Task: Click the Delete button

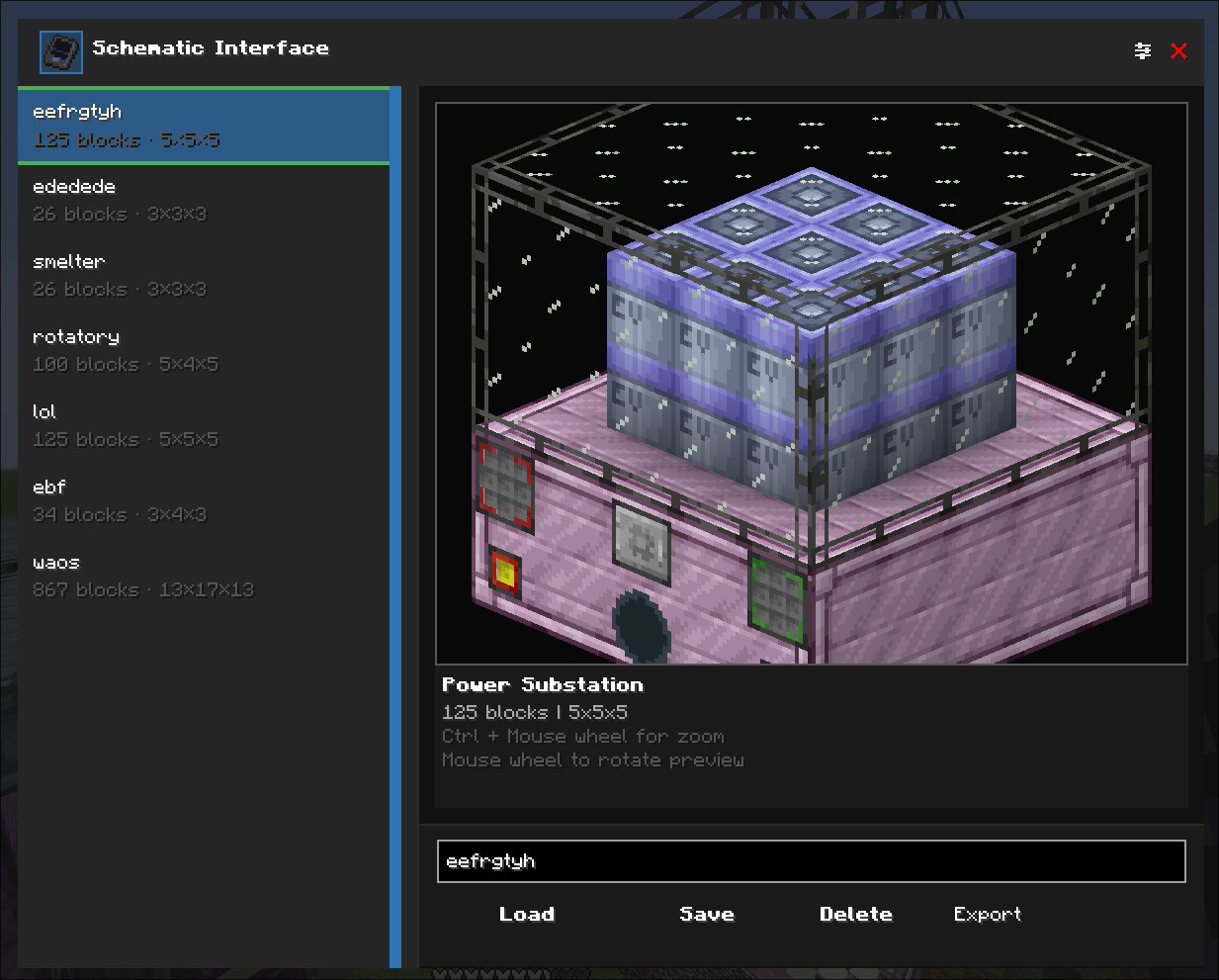Action: [x=856, y=915]
